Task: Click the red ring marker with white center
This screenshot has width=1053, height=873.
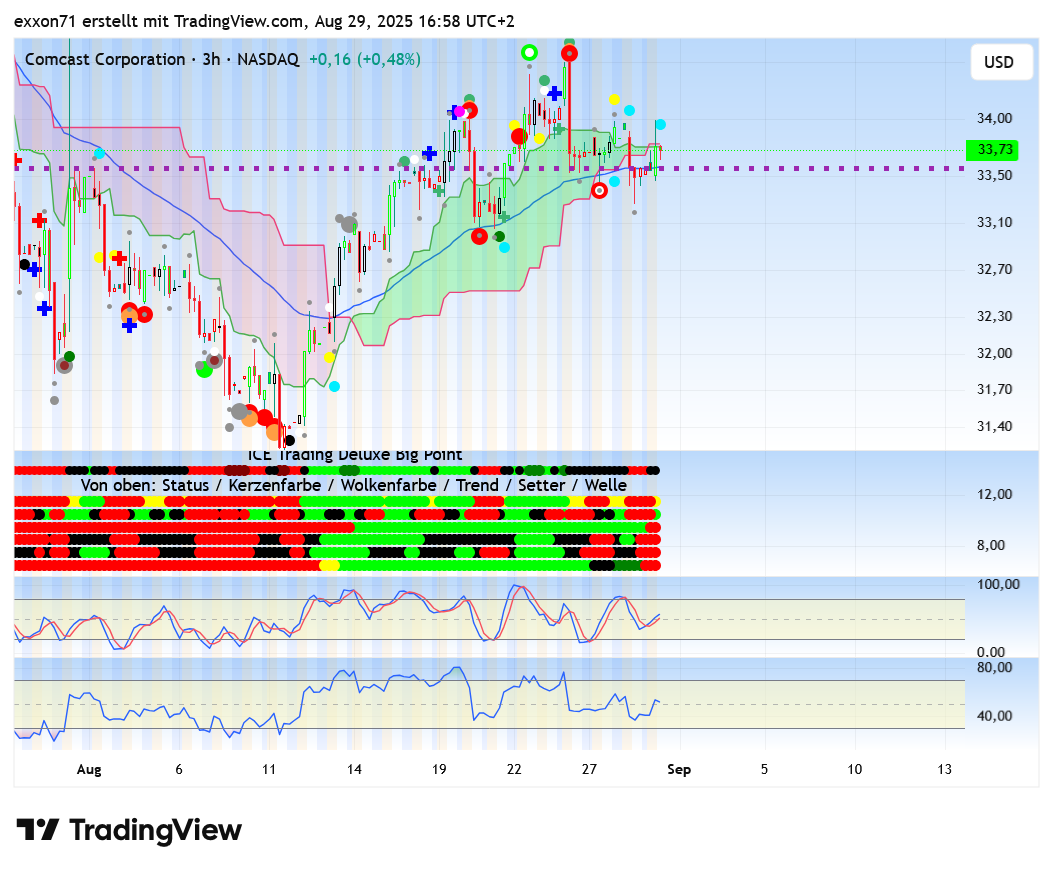Action: 600,190
